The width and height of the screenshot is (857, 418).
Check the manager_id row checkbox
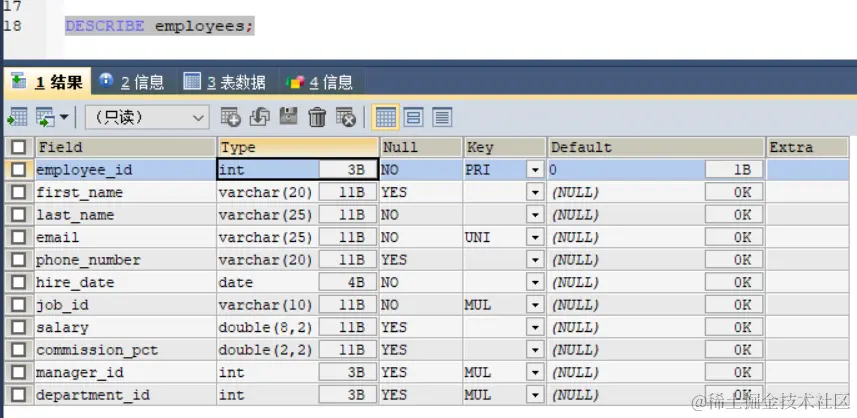19,372
